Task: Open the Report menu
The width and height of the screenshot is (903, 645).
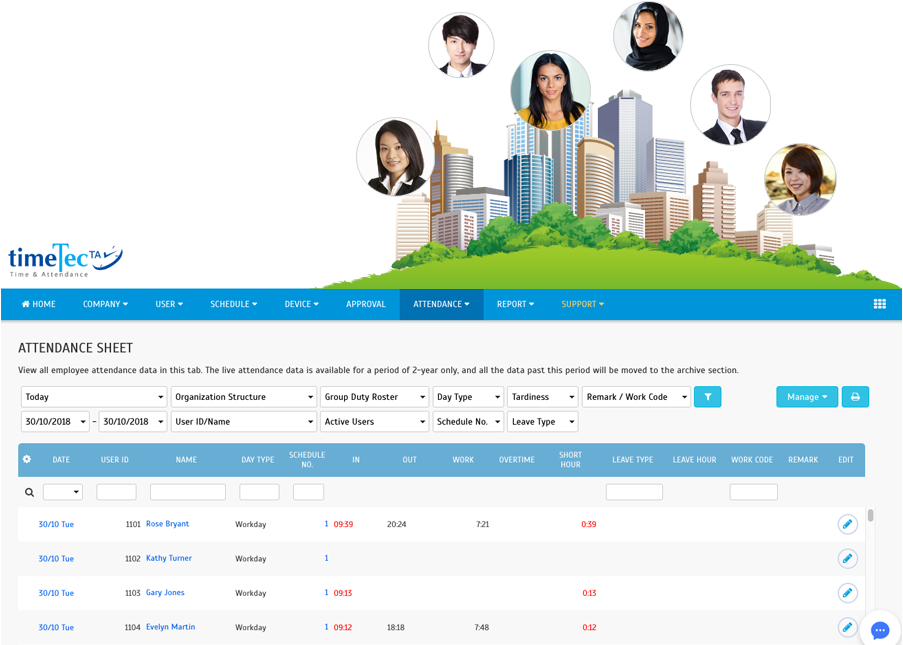Action: click(x=515, y=304)
